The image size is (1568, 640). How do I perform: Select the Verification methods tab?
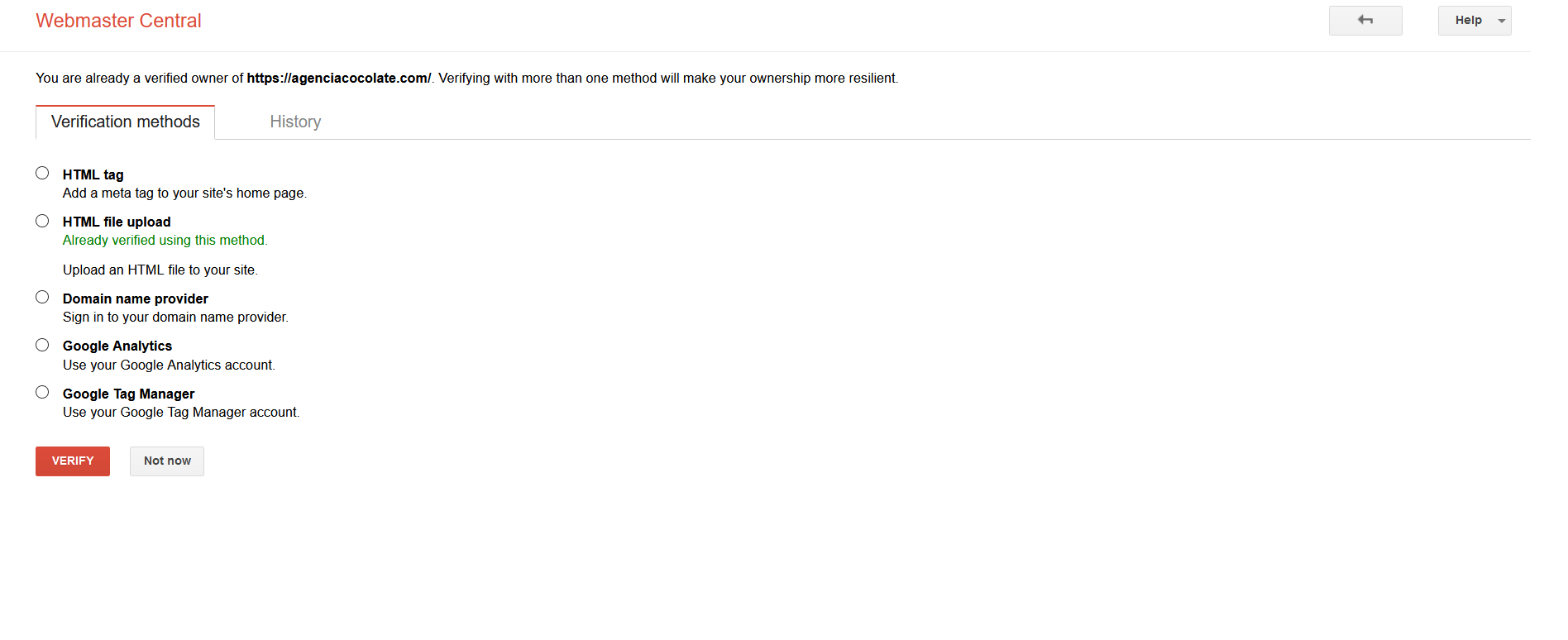click(x=126, y=122)
